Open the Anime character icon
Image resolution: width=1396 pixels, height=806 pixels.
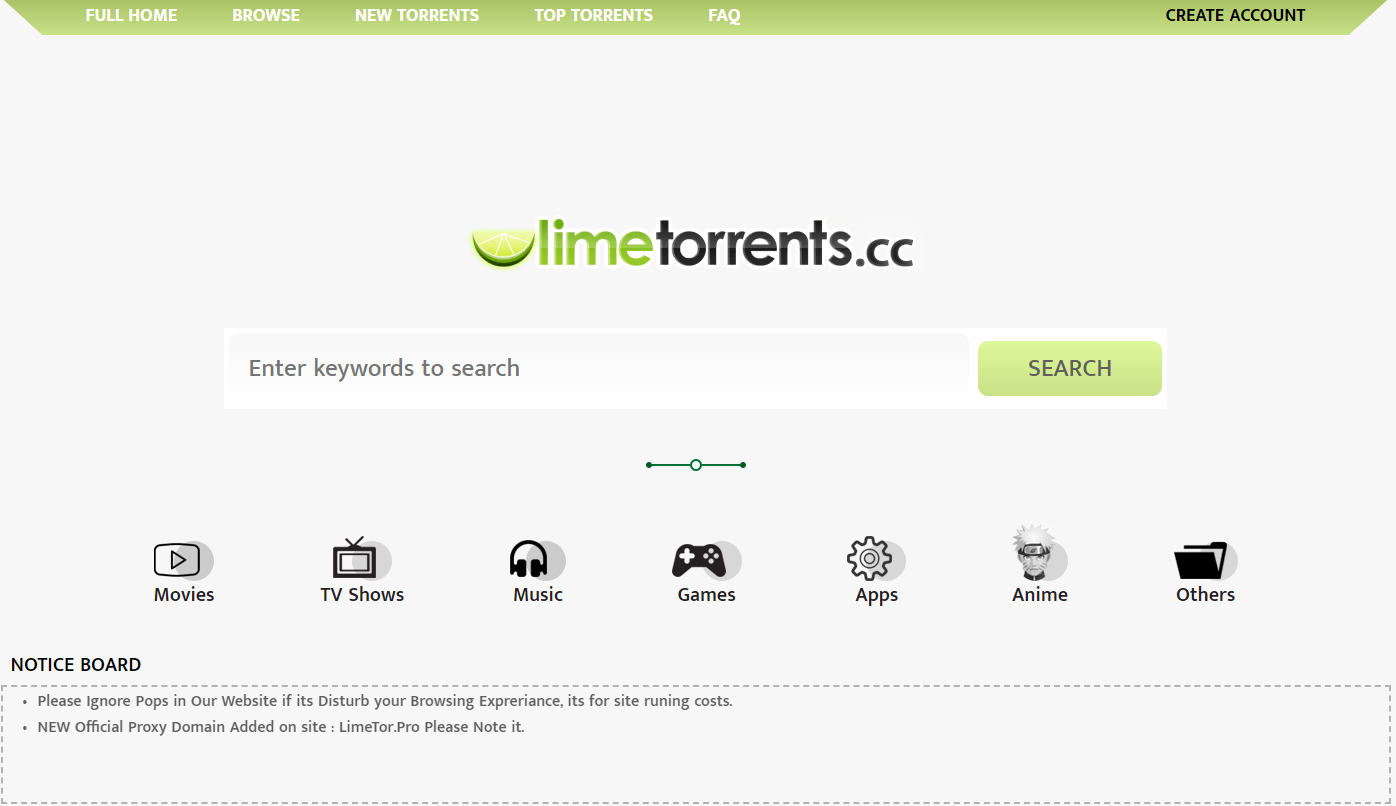tap(1033, 552)
